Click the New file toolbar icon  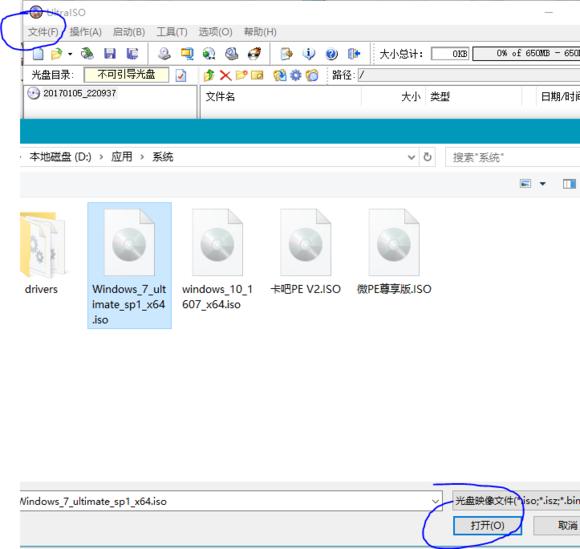coord(38,54)
